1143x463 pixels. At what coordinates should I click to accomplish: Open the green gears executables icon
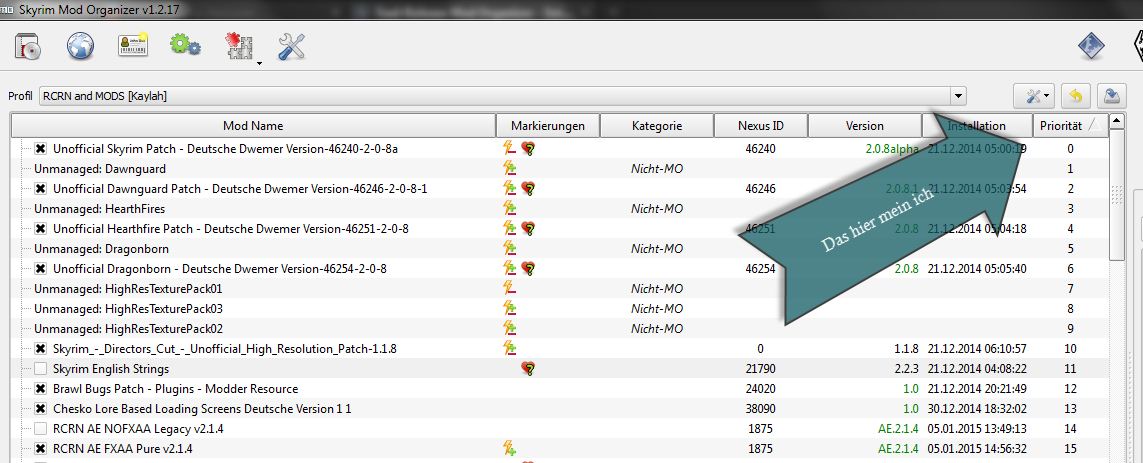click(185, 46)
